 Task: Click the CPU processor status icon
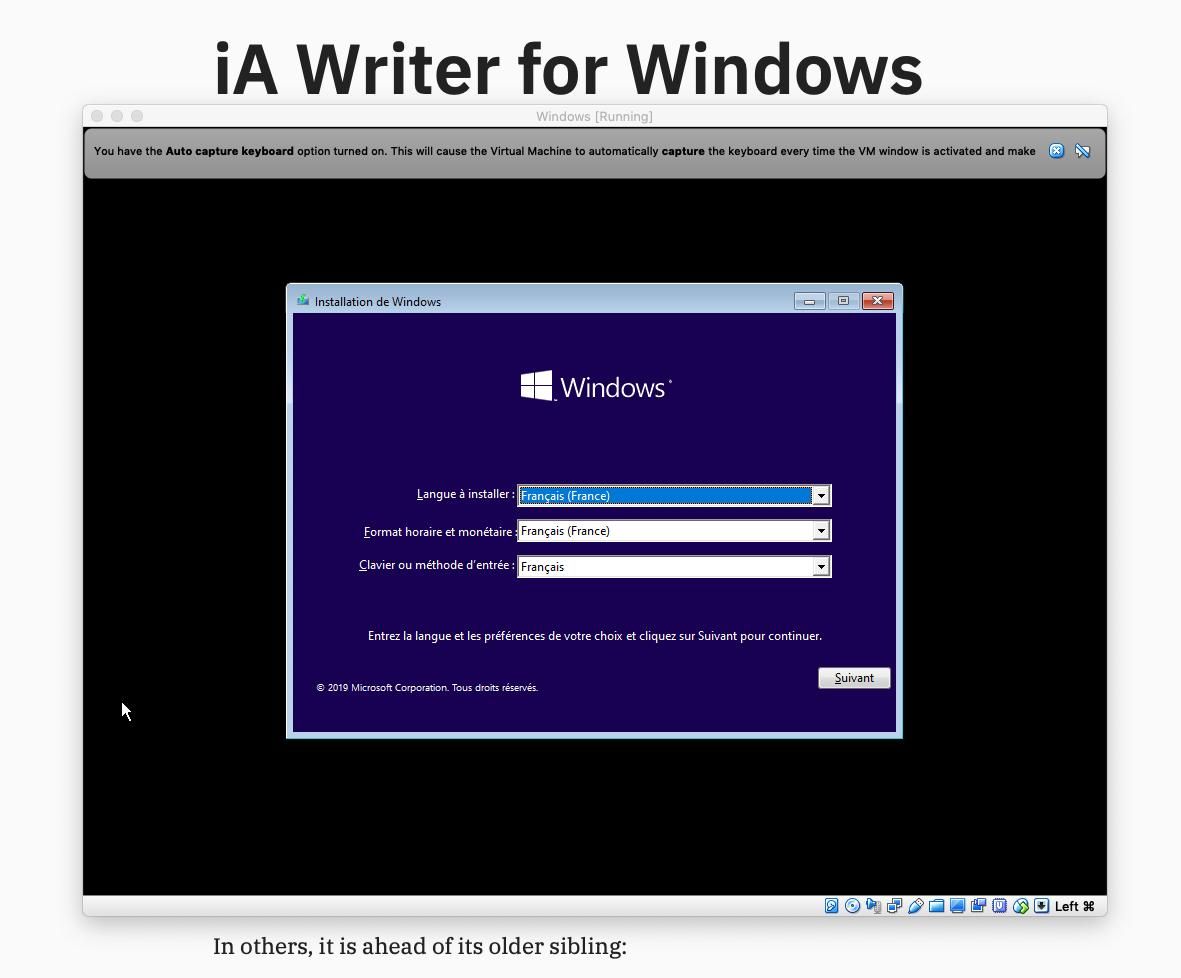tap(999, 906)
